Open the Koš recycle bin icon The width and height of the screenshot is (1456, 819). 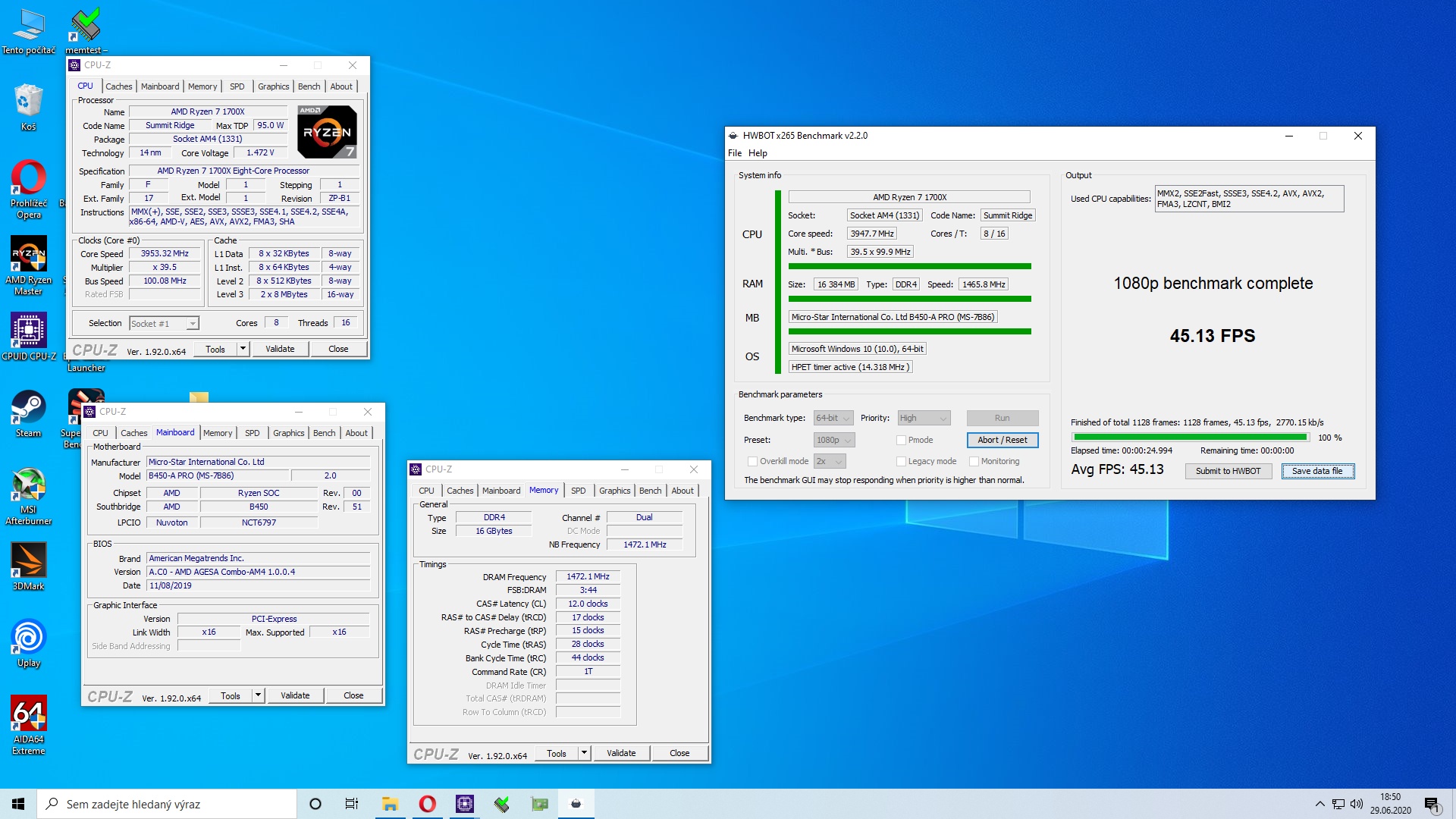[29, 107]
